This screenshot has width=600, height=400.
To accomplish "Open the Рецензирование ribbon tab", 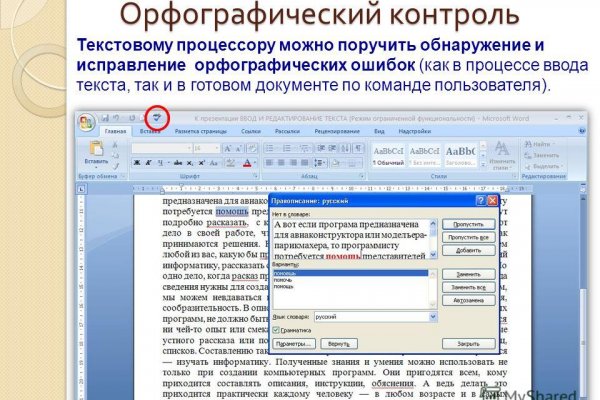I will [336, 131].
